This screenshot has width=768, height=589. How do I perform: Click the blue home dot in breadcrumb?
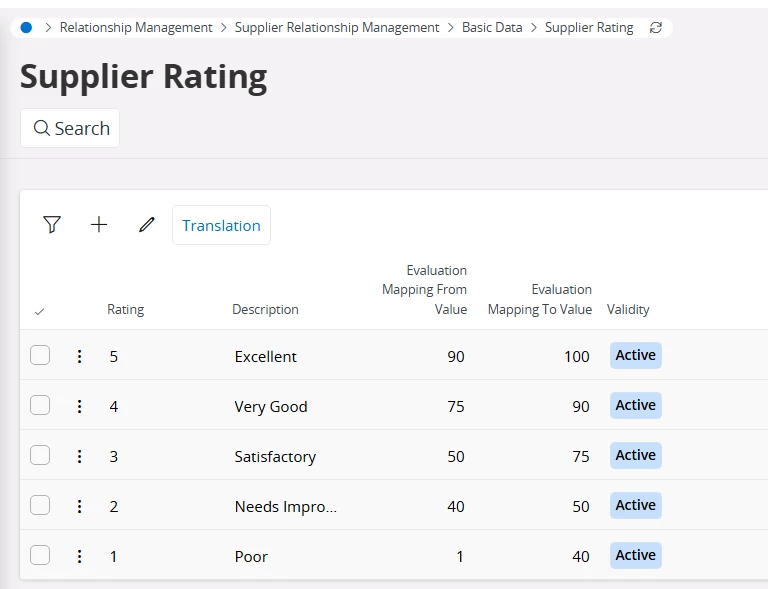(x=26, y=28)
